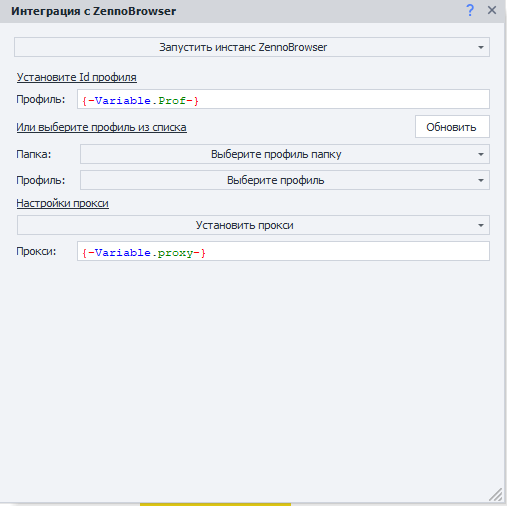Click the Прокси: label next to proxy field
Screen dimensions: 507x506
click(x=36, y=251)
